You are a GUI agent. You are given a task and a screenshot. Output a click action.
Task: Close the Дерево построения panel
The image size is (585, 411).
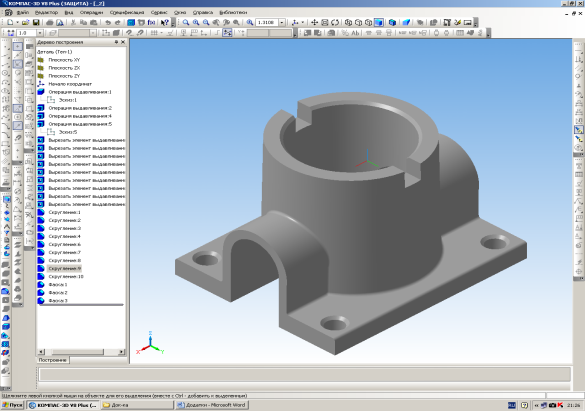click(x=123, y=42)
